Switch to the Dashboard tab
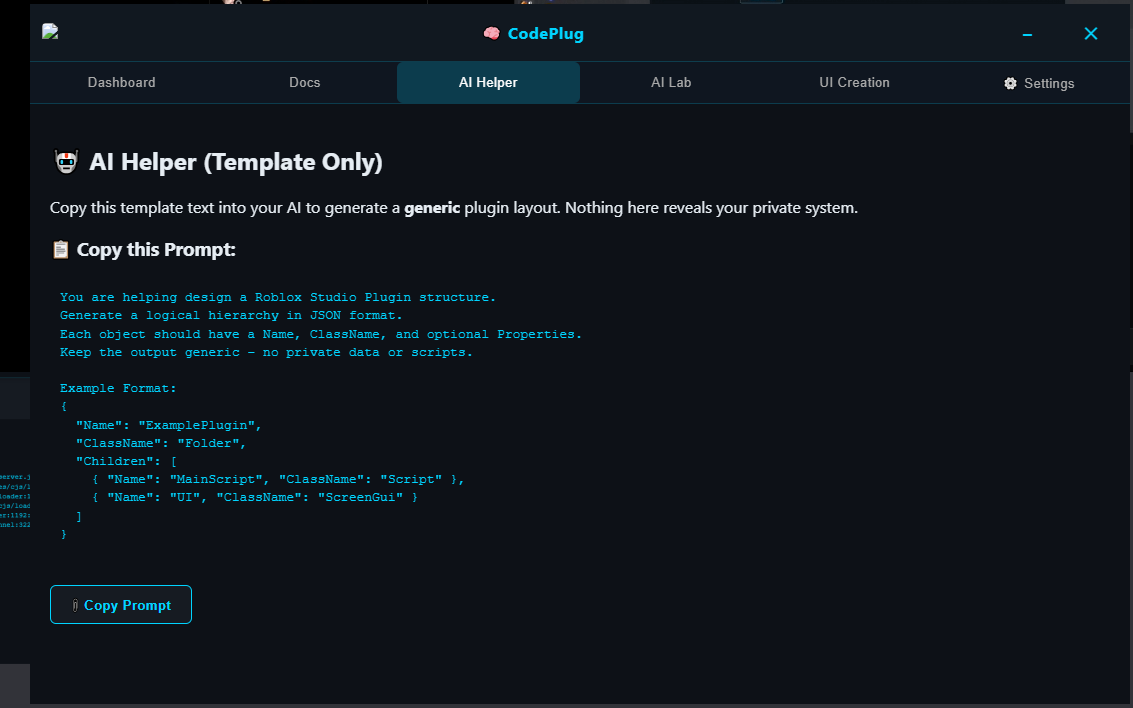1133x708 pixels. 121,82
